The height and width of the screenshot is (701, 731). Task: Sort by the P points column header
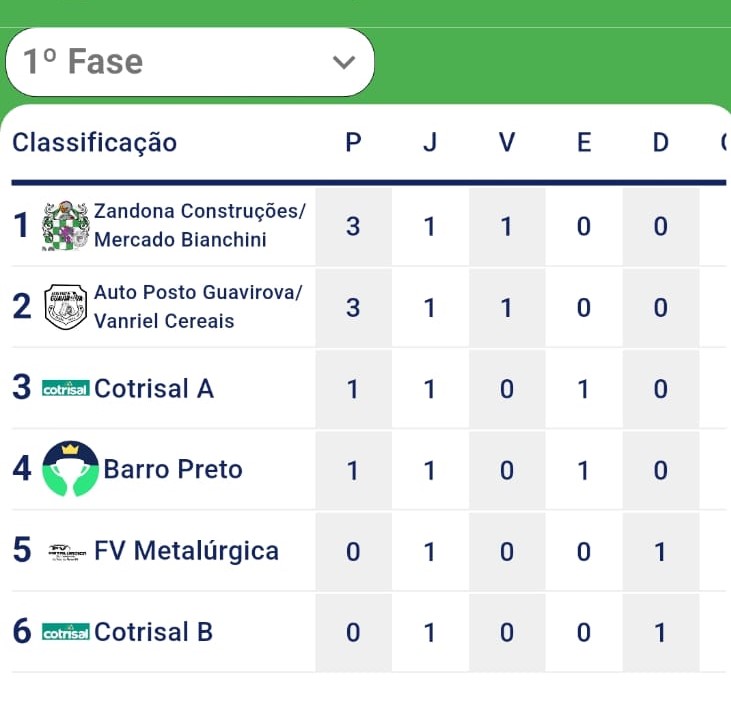(353, 143)
